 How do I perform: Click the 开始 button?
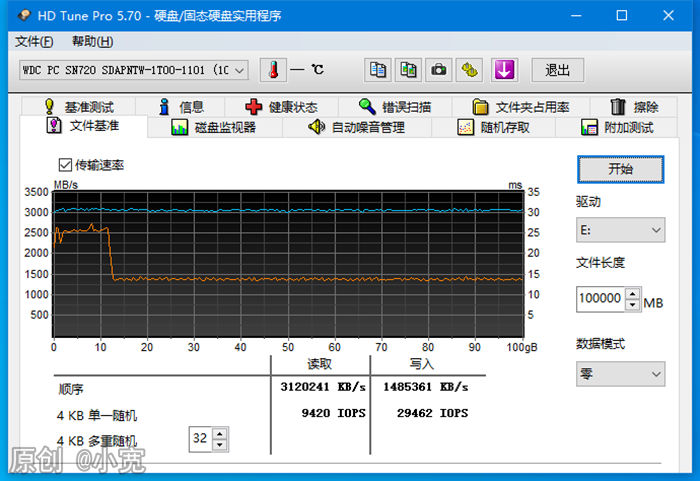[x=621, y=169]
